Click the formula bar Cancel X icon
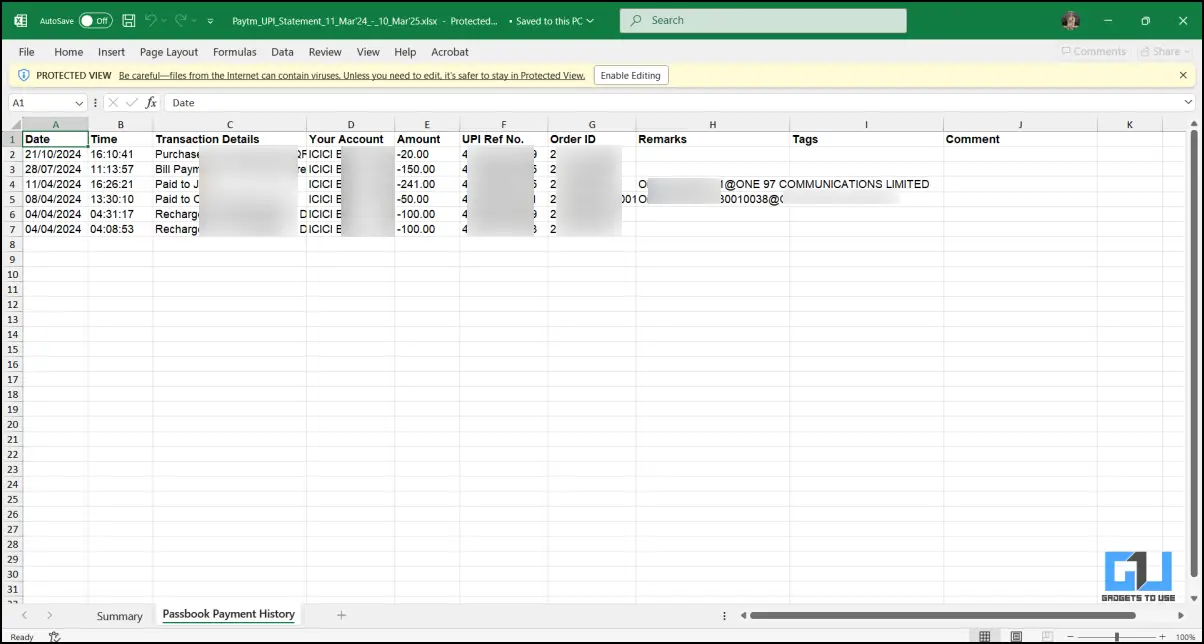The height and width of the screenshot is (644, 1204). [113, 103]
